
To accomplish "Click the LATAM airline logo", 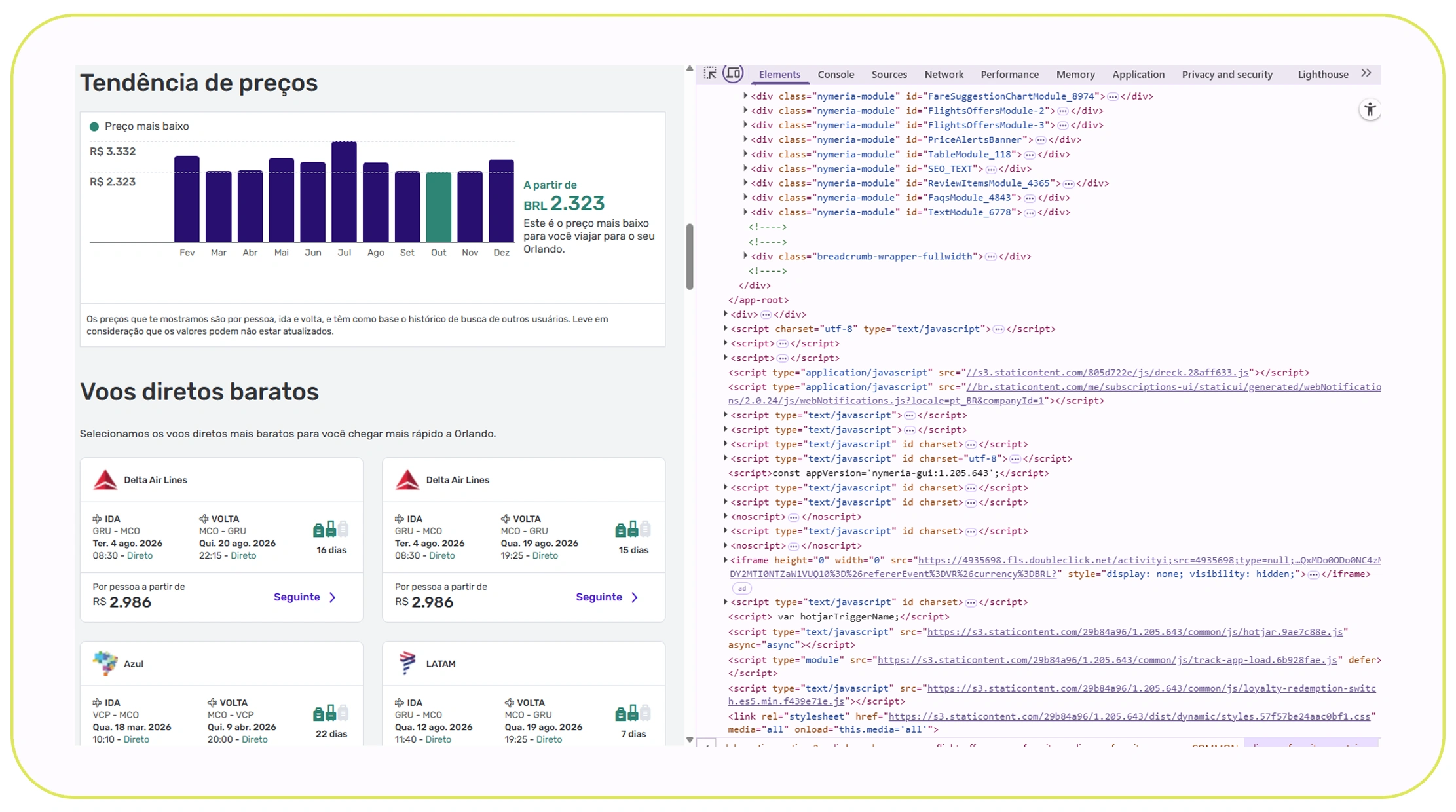I will click(x=407, y=663).
